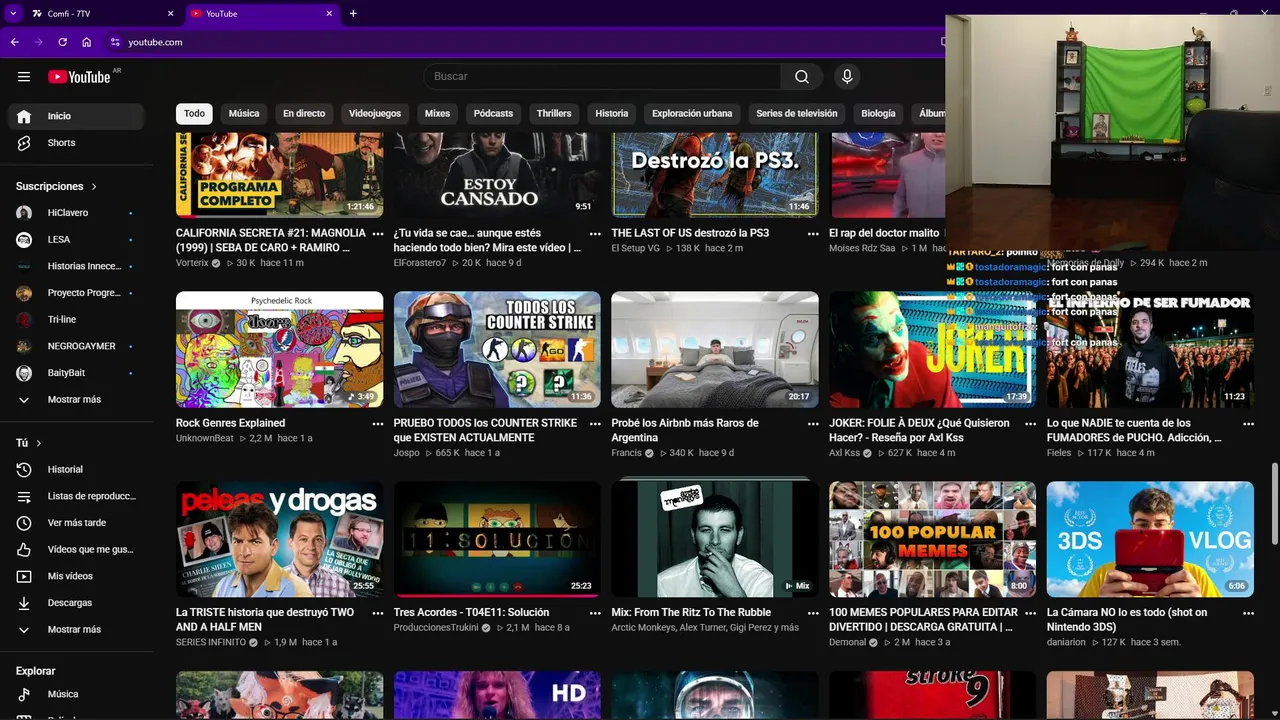Open the YouTube hamburger guide menu
Screen dimensions: 1280x720
(x=24, y=77)
